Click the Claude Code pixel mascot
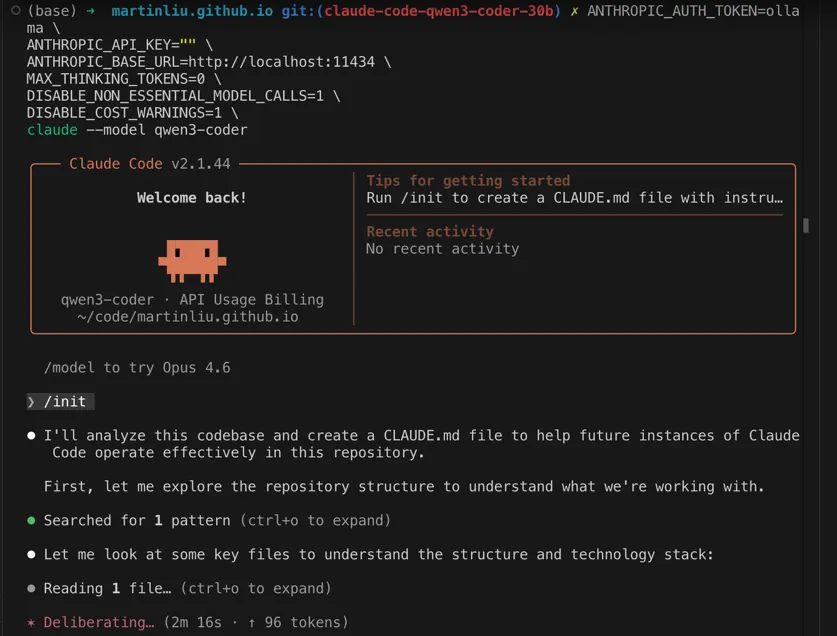The width and height of the screenshot is (837, 636). pos(192,259)
